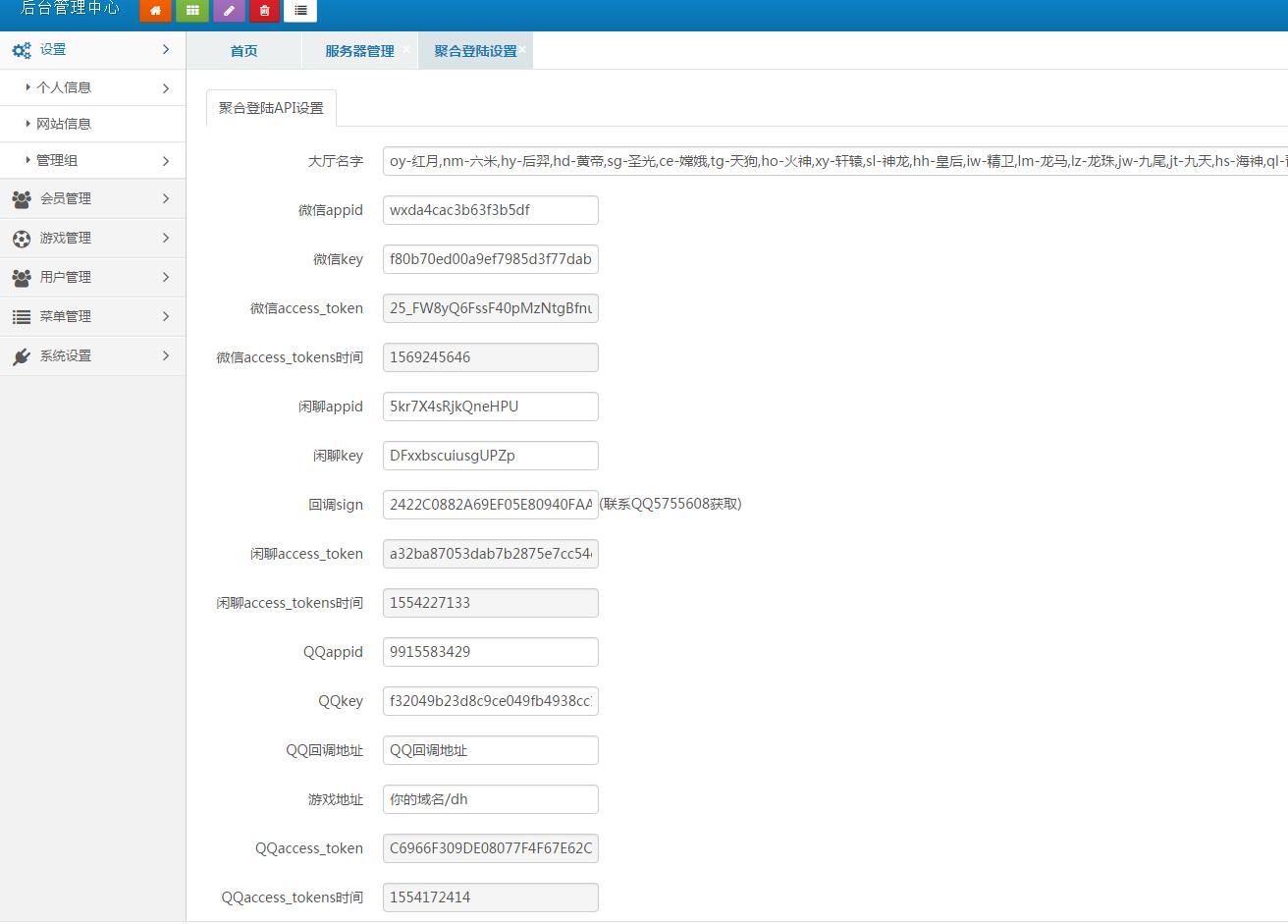Click the orange home icon button
The width and height of the screenshot is (1288, 924).
[155, 11]
